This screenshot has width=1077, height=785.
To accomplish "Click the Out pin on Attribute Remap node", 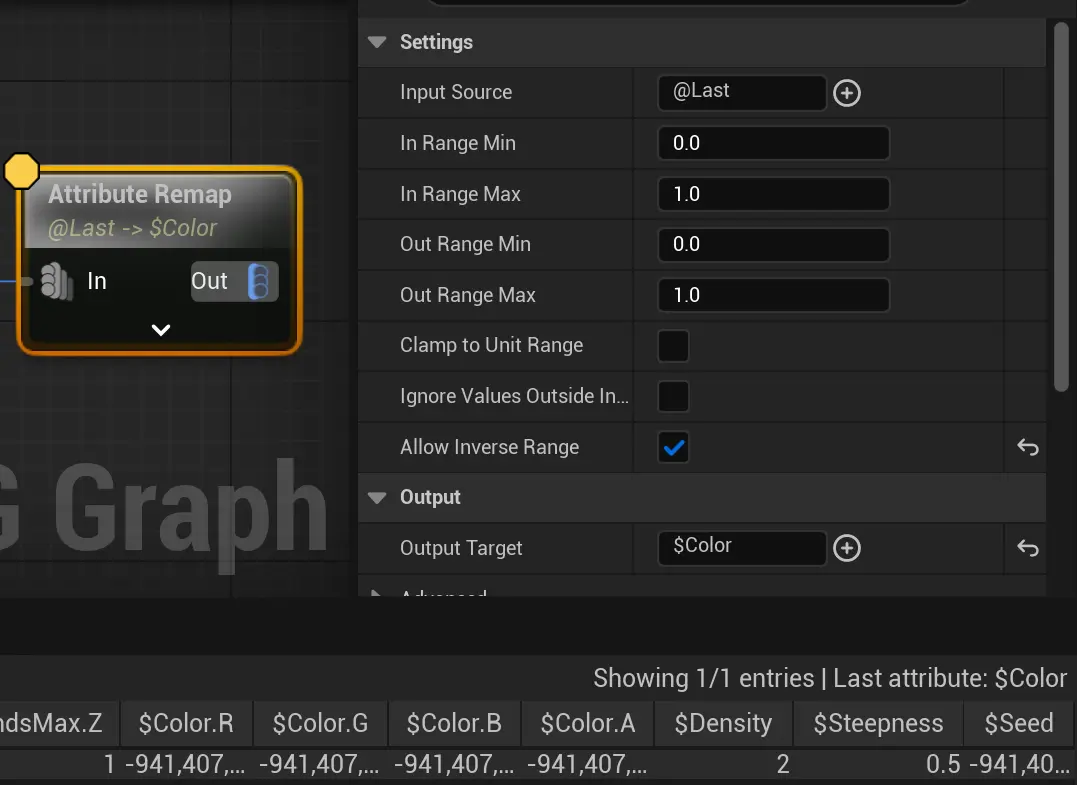I will 258,282.
